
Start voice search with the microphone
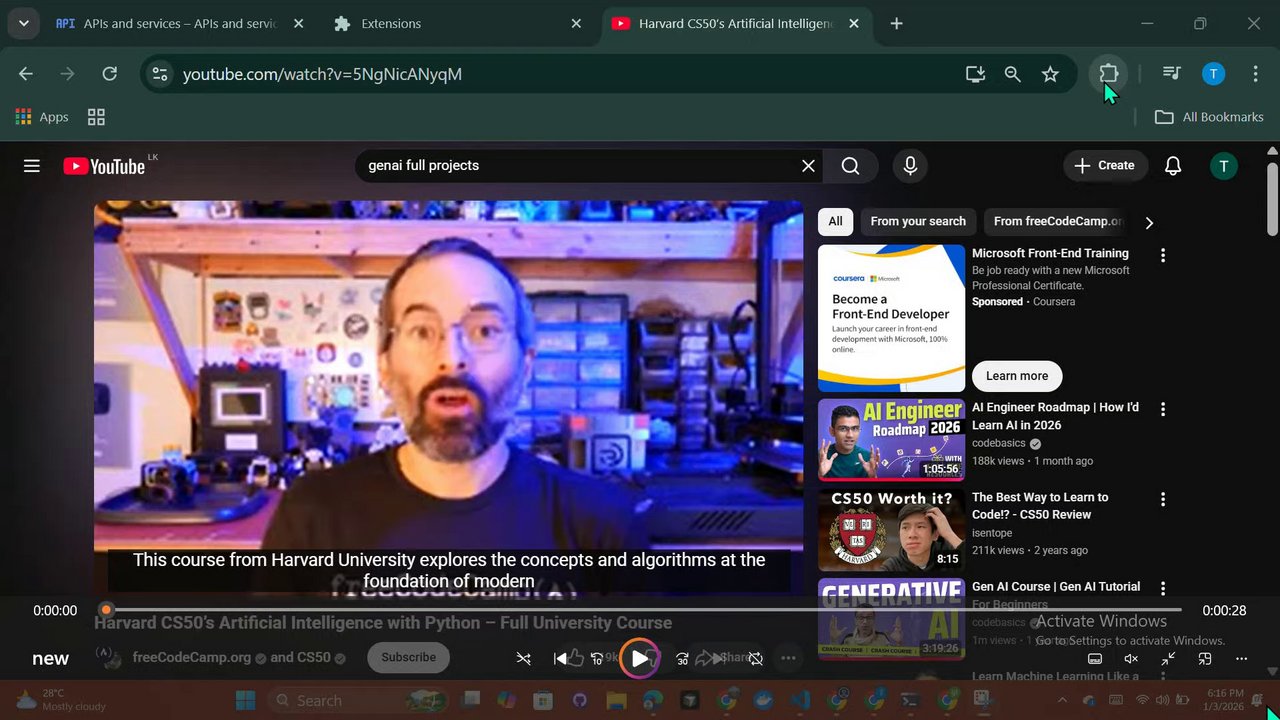[x=910, y=166]
